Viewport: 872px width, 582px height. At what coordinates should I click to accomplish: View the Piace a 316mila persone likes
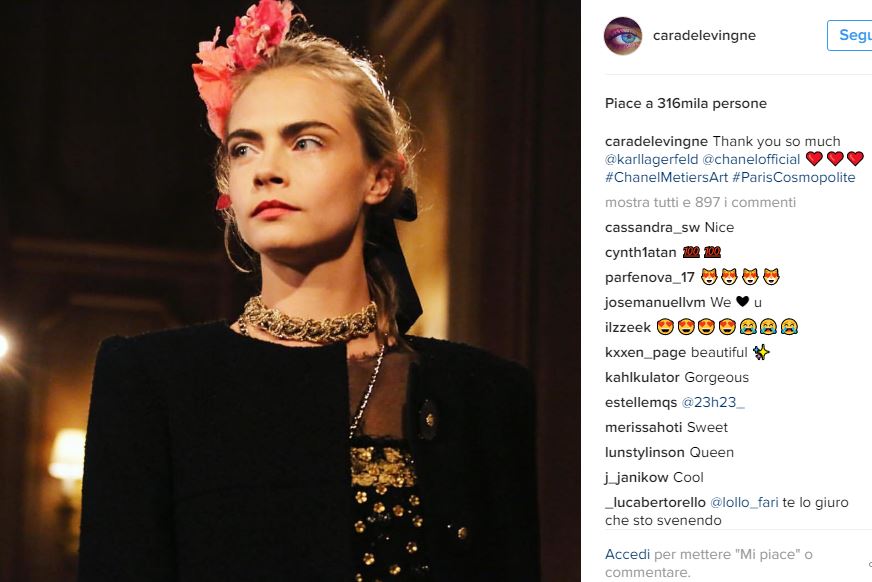686,103
